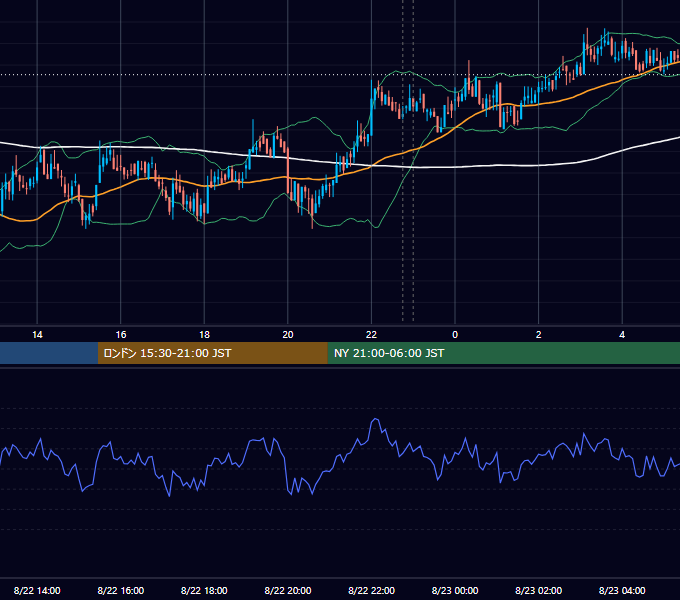
Task: Click the oscillator peak near 22:00
Action: [x=376, y=419]
